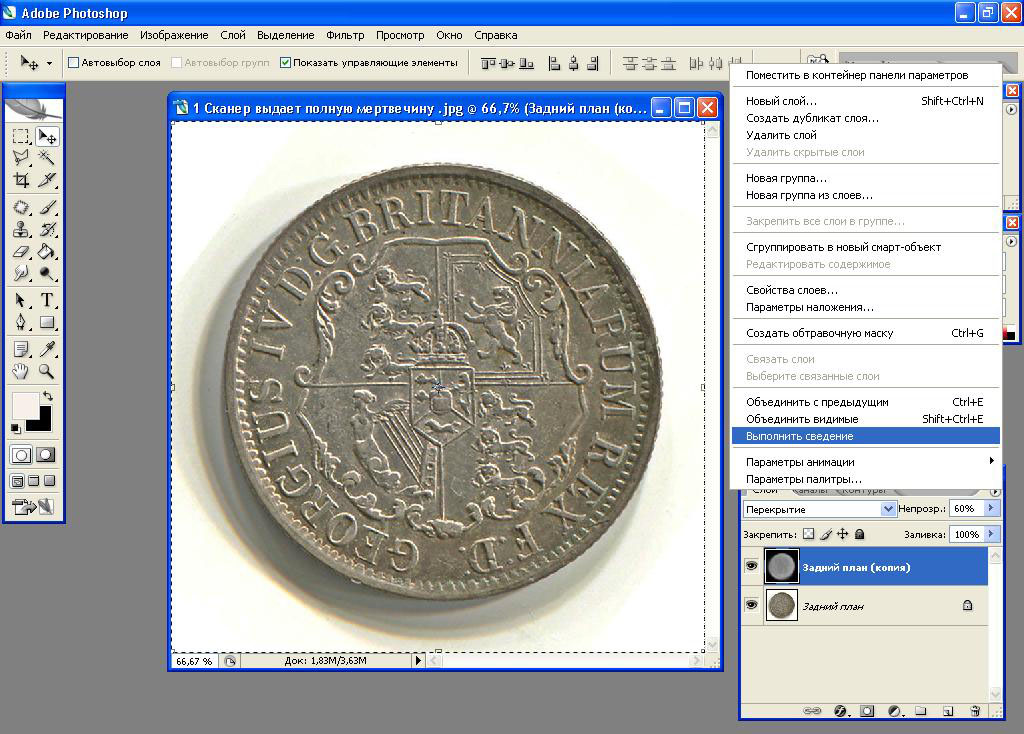The image size is (1024, 734).
Task: Select the Move tool in toolbox
Action: (47, 136)
